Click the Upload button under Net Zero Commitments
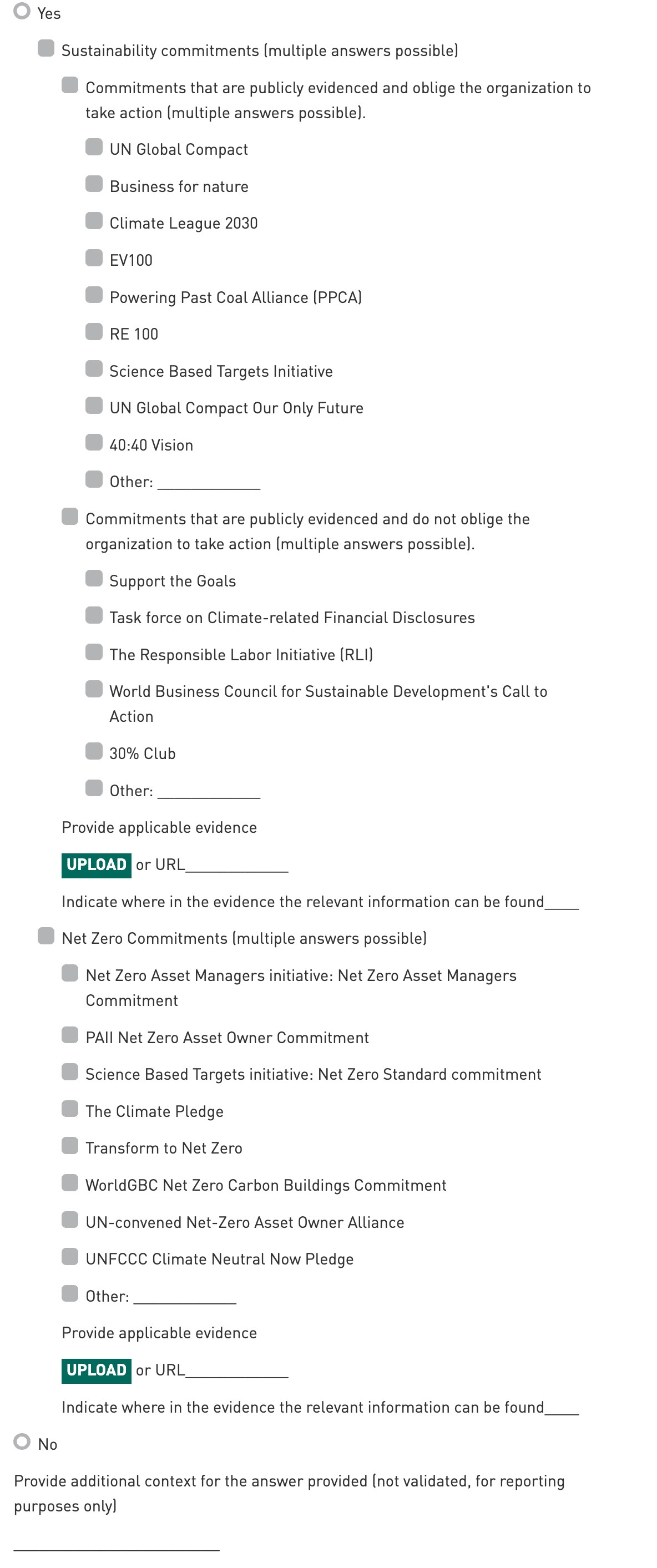Viewport: 657px width, 1568px height. [x=96, y=1370]
